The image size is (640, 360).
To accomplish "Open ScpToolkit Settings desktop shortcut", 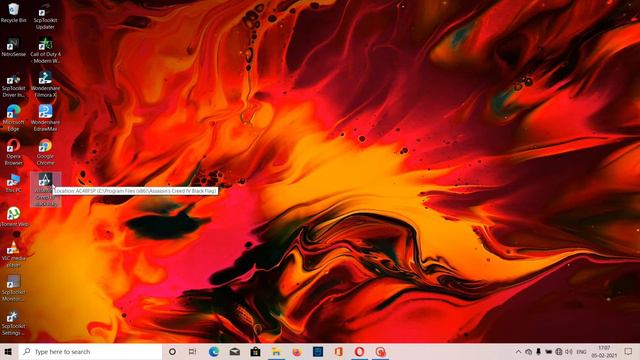I will (13, 322).
